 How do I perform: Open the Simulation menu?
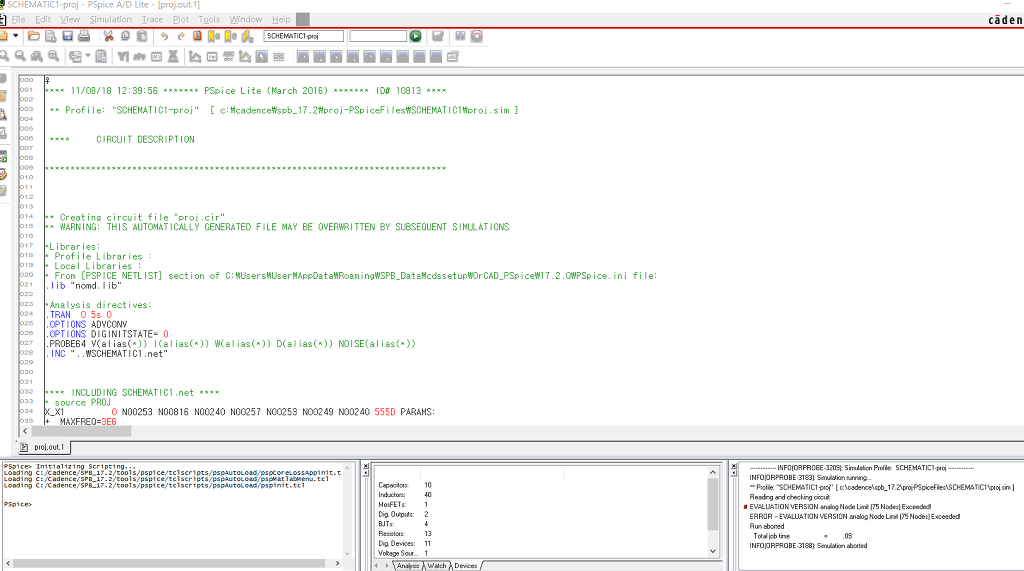tap(110, 19)
